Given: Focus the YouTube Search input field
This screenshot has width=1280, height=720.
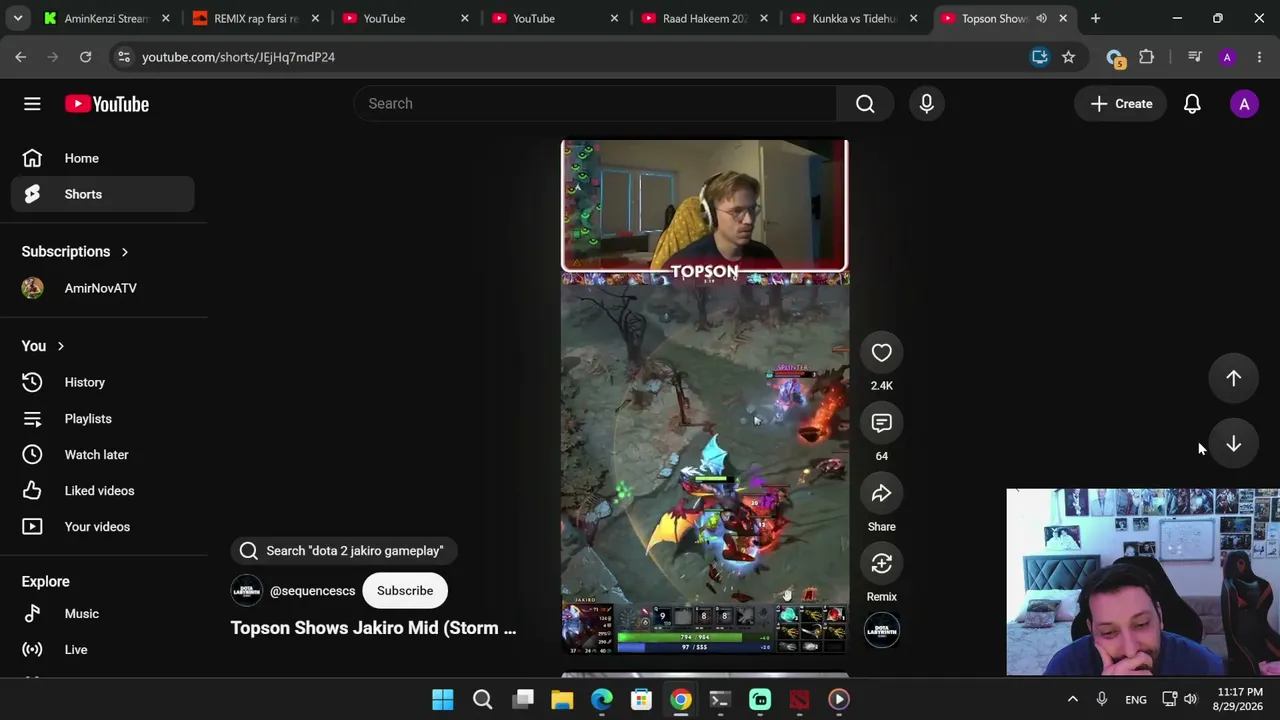Looking at the screenshot, I should tap(595, 104).
